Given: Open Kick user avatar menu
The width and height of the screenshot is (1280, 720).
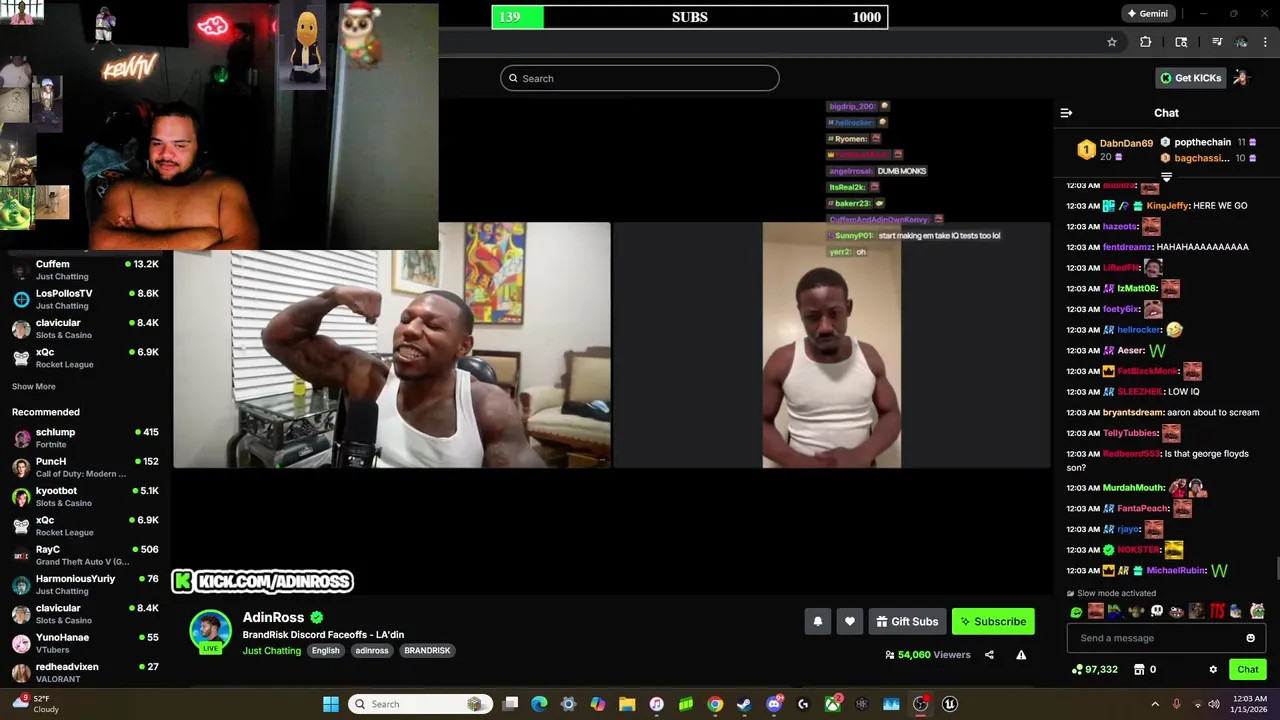Looking at the screenshot, I should tap(1241, 78).
